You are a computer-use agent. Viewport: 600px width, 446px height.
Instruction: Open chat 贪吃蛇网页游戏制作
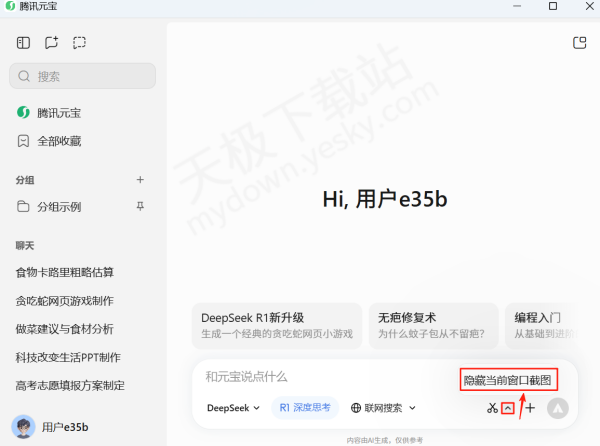pyautogui.click(x=64, y=301)
